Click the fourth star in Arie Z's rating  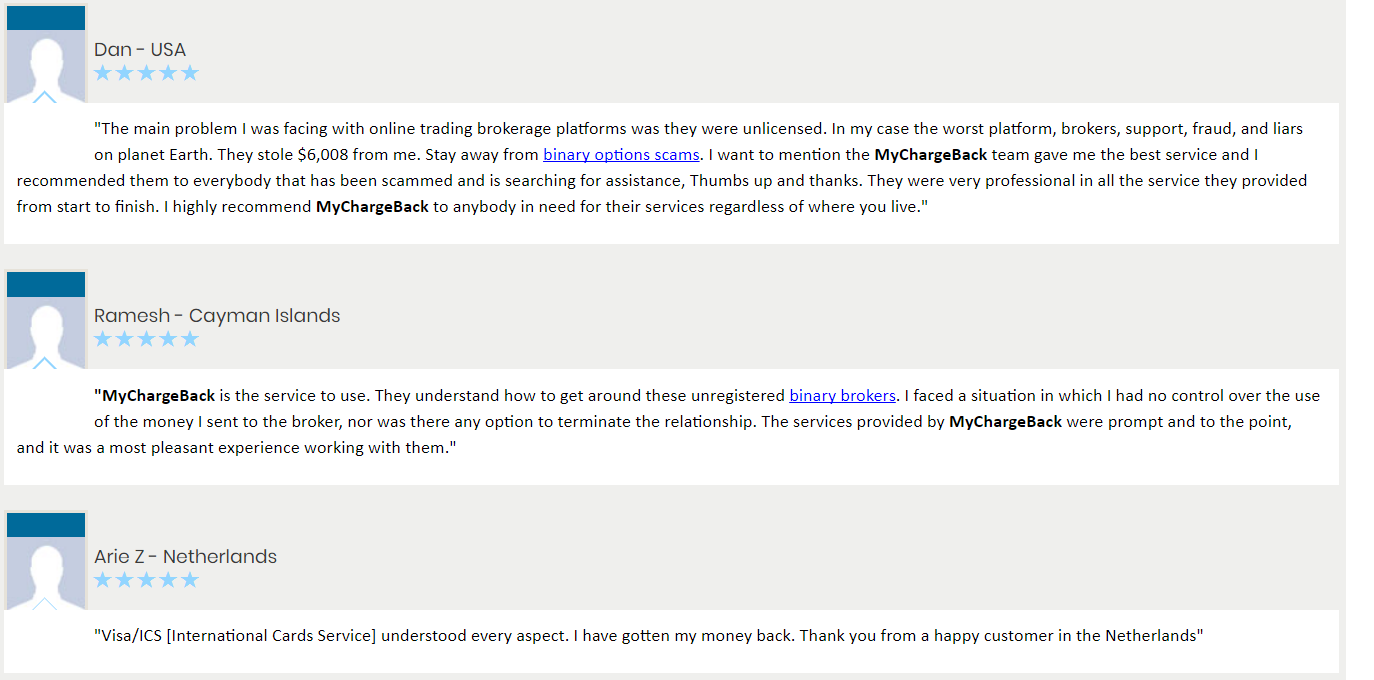click(168, 580)
